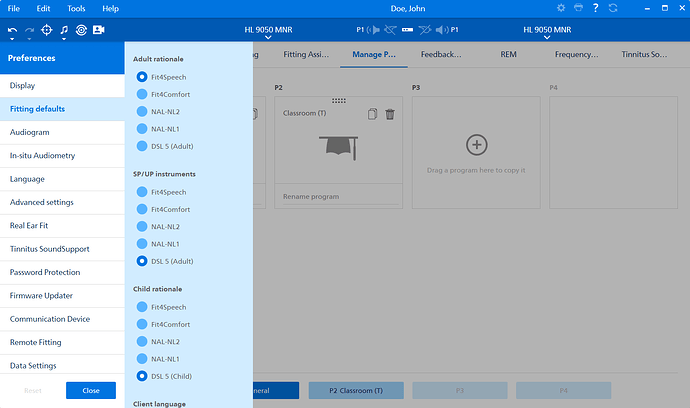Image resolution: width=690 pixels, height=408 pixels.
Task: Switch to the Tinnitus So... tab
Action: pyautogui.click(x=644, y=55)
